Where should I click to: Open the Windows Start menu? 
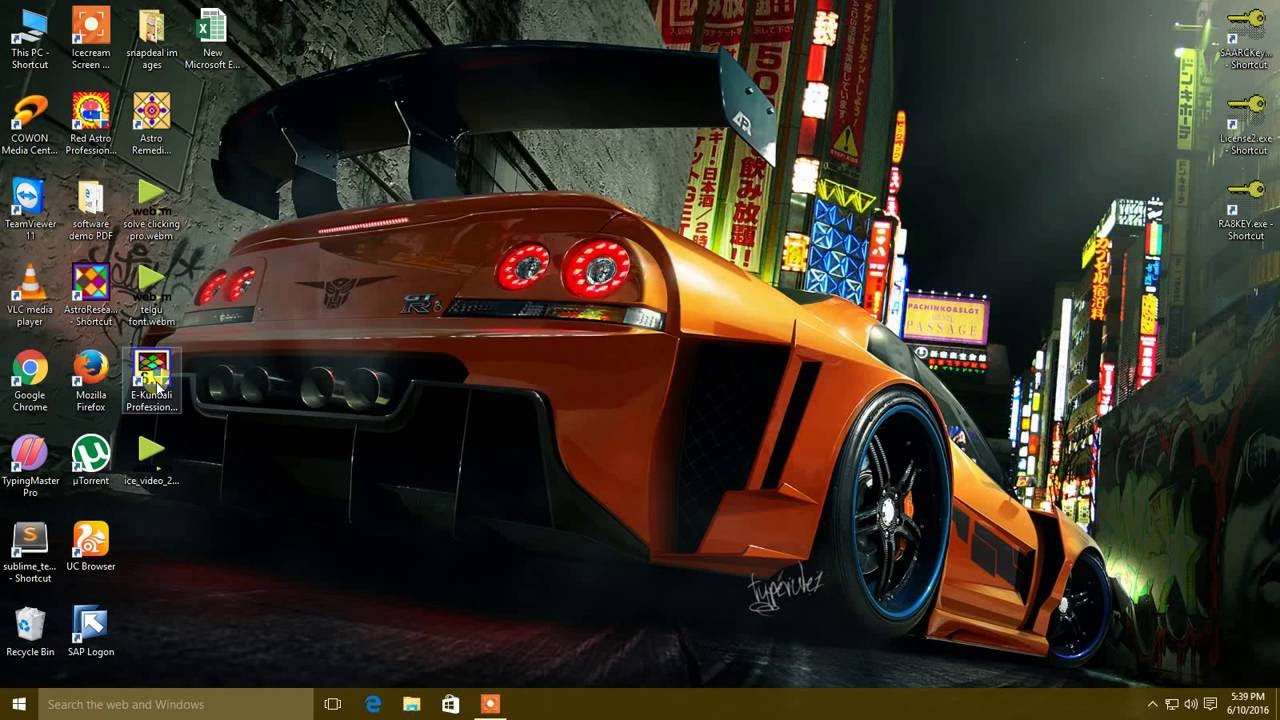pos(19,704)
